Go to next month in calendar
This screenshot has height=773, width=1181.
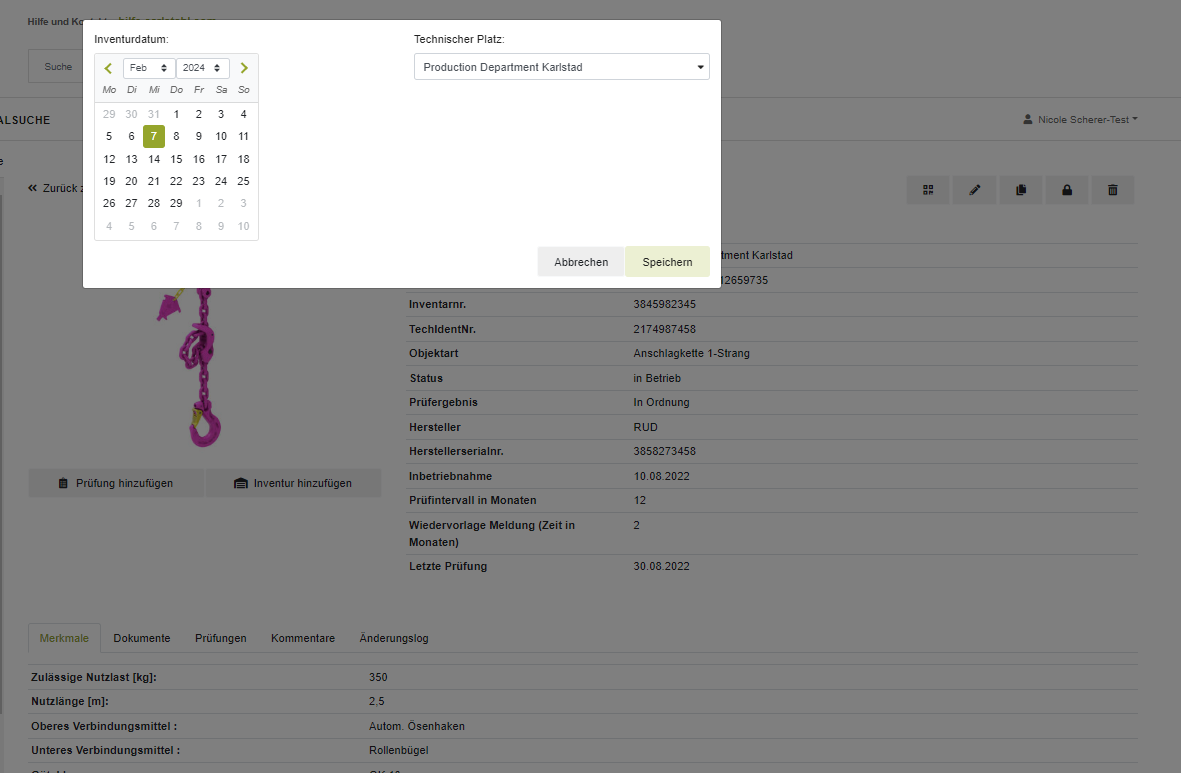point(244,68)
